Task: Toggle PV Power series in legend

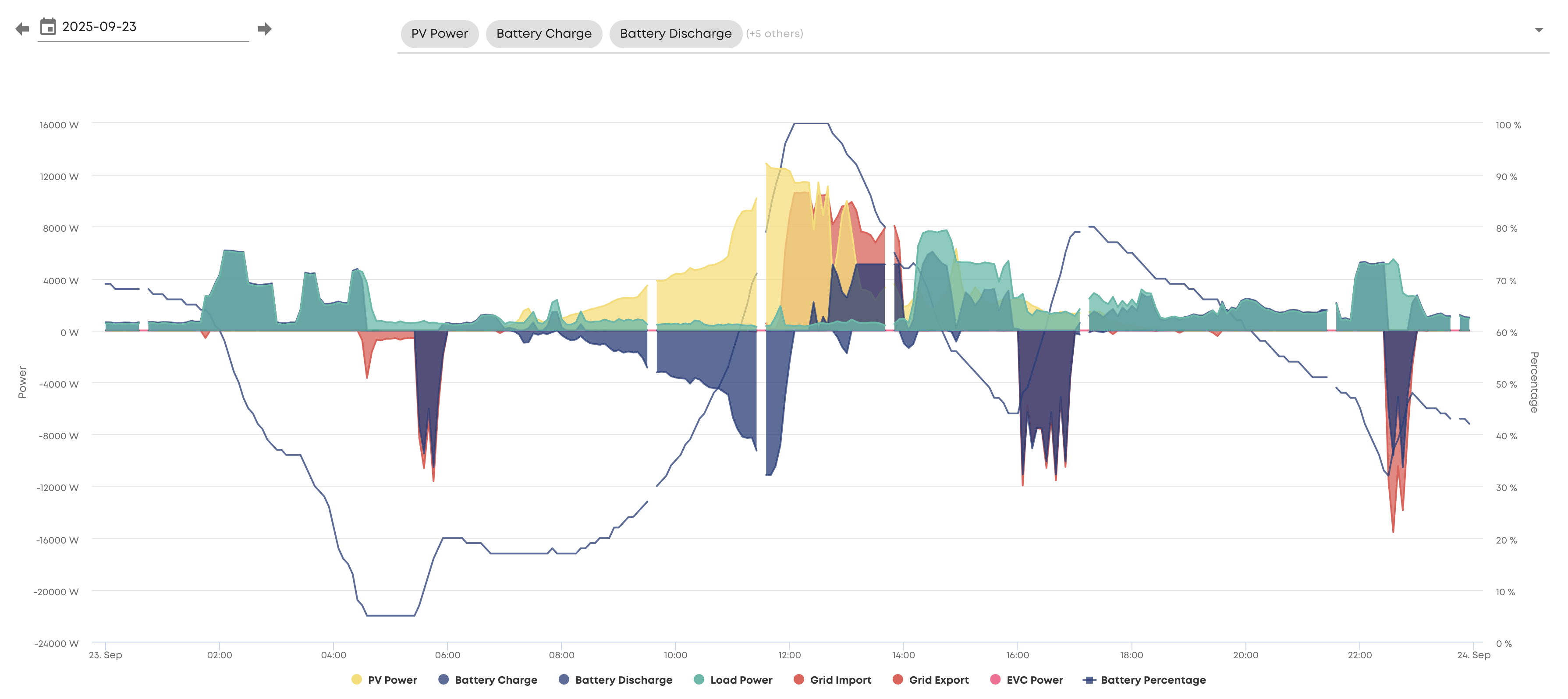Action: 385,680
